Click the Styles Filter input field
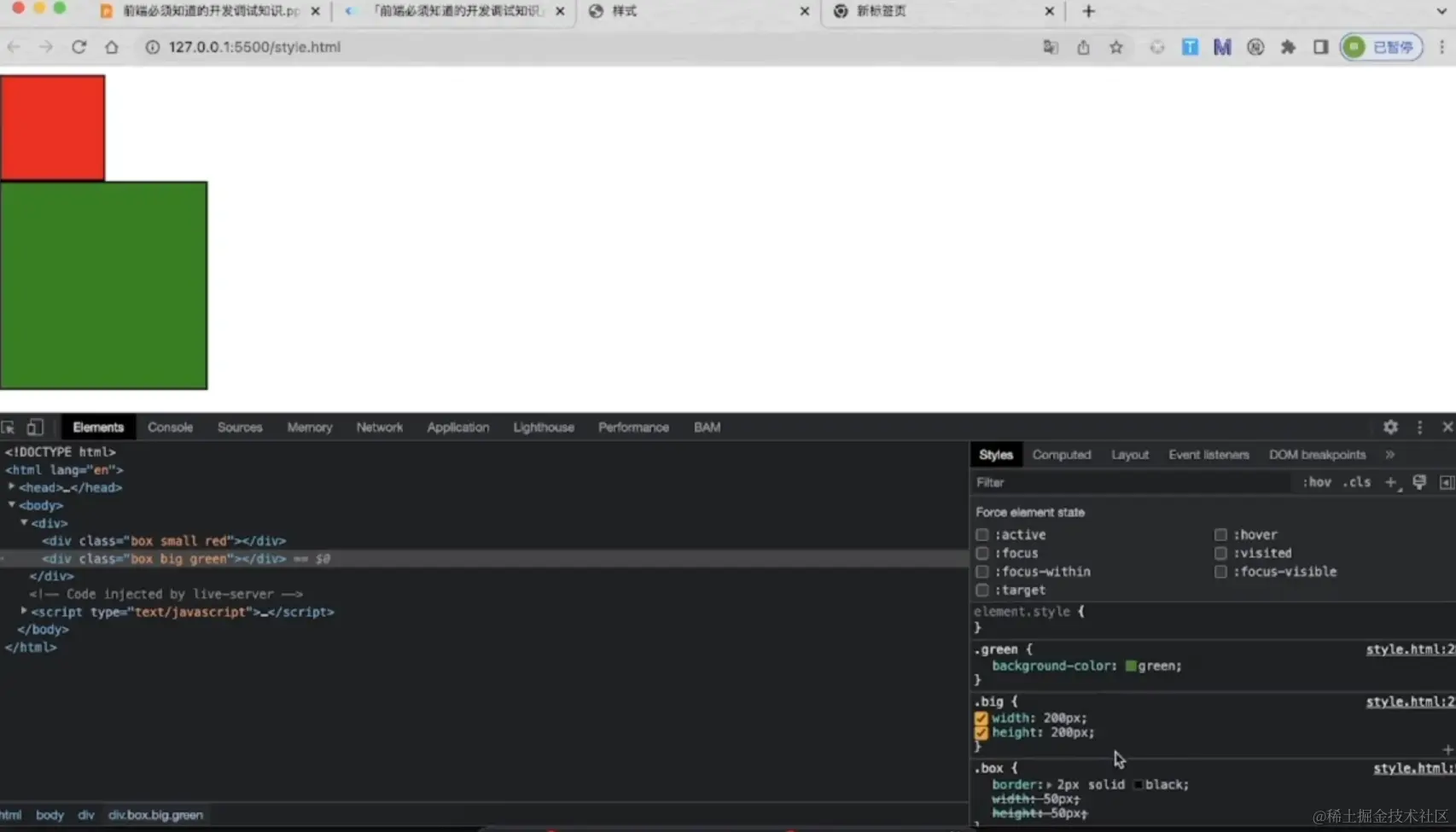Screen dimensions: 1456x832 tap(1133, 482)
